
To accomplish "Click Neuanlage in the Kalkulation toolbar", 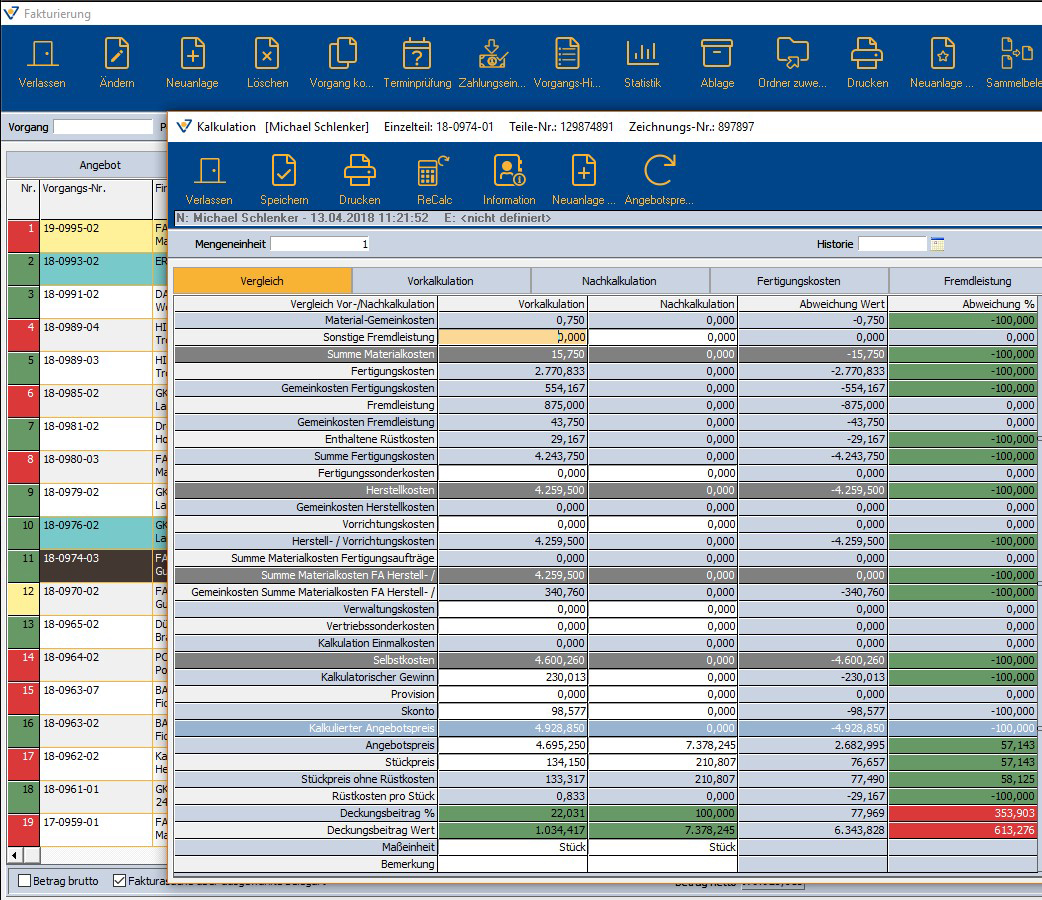I will click(581, 178).
